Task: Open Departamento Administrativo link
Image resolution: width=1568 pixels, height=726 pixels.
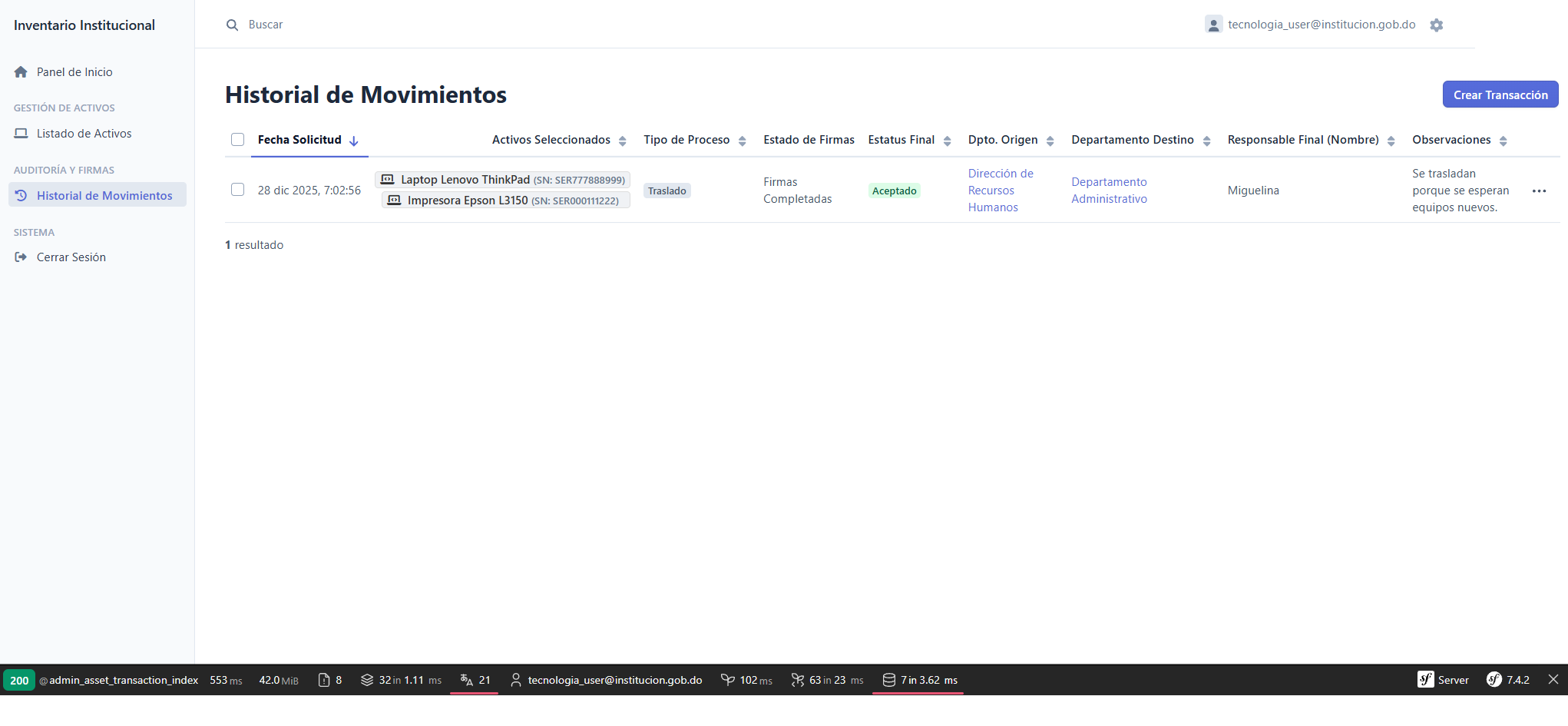Action: click(1110, 191)
